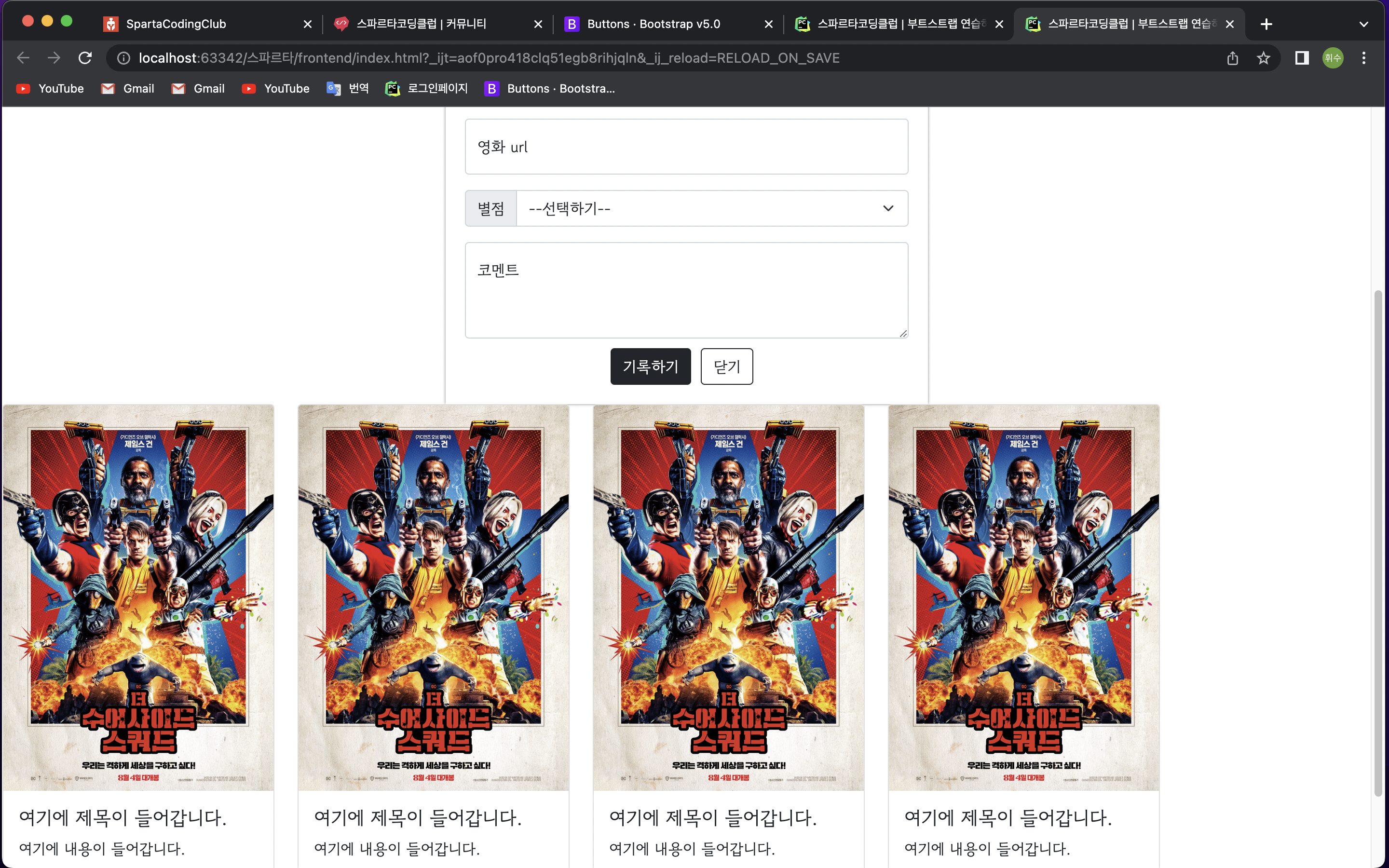Screen dimensions: 1389x868
Task: Open the 별점 선택하기 dropdown
Action: point(712,208)
